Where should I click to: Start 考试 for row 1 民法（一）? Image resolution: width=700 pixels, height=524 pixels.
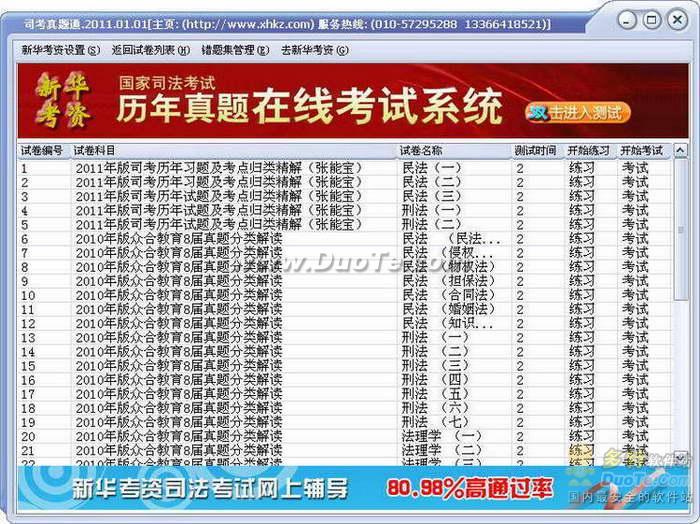[x=634, y=168]
